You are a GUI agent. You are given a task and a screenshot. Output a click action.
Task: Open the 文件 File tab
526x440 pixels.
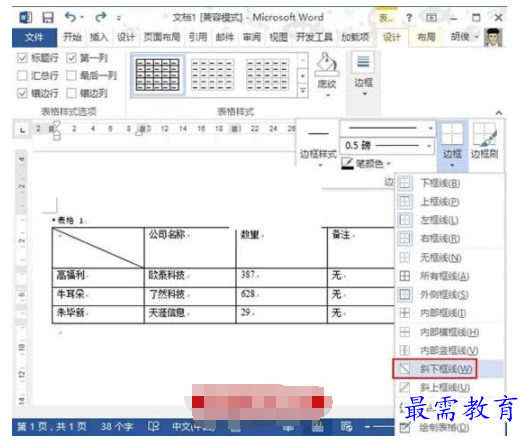[34, 37]
